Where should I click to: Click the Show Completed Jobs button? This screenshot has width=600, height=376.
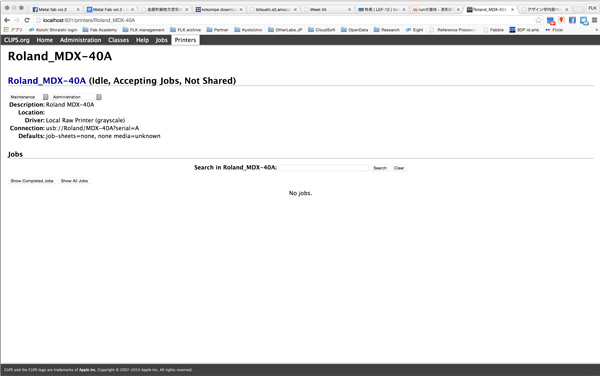point(32,181)
